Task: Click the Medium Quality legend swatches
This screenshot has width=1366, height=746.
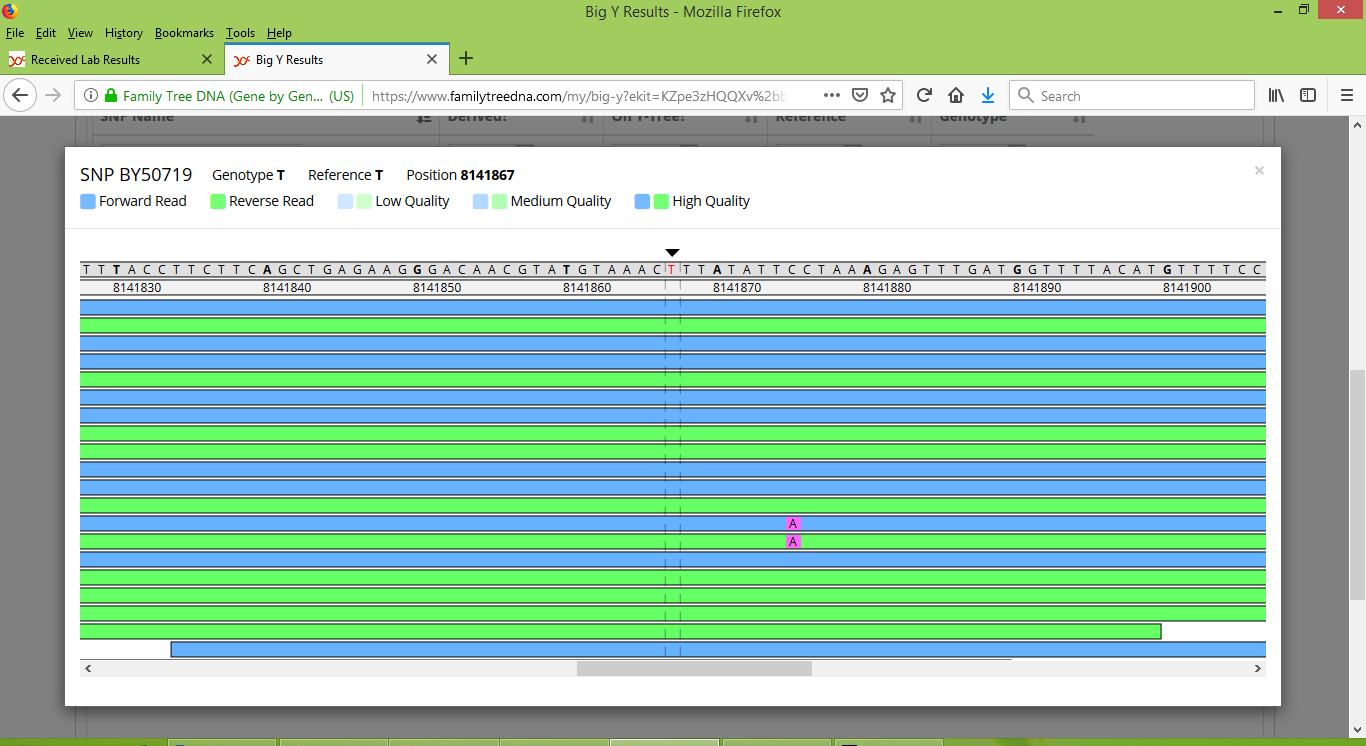Action: (490, 201)
